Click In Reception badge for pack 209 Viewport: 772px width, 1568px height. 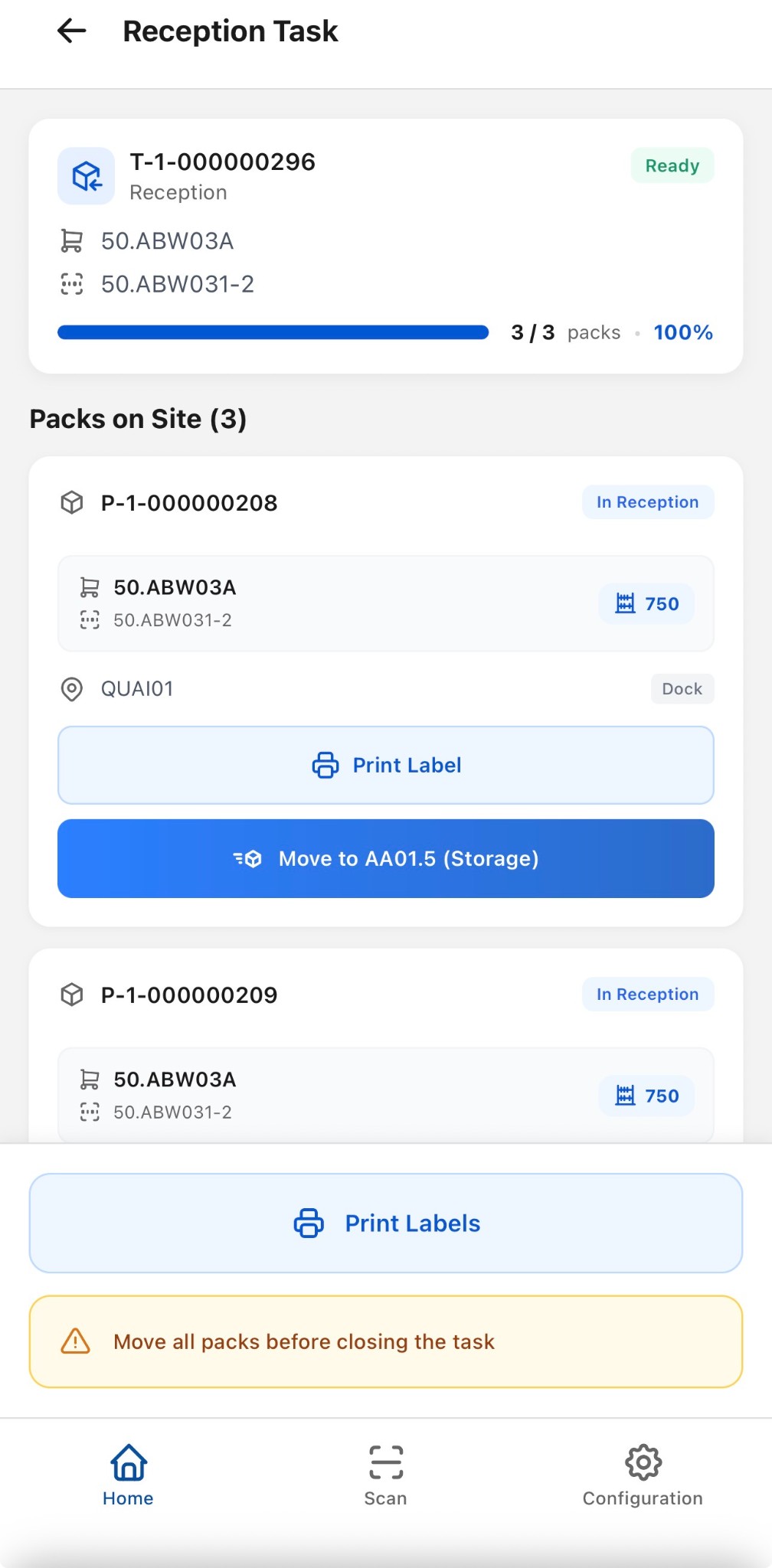click(647, 994)
